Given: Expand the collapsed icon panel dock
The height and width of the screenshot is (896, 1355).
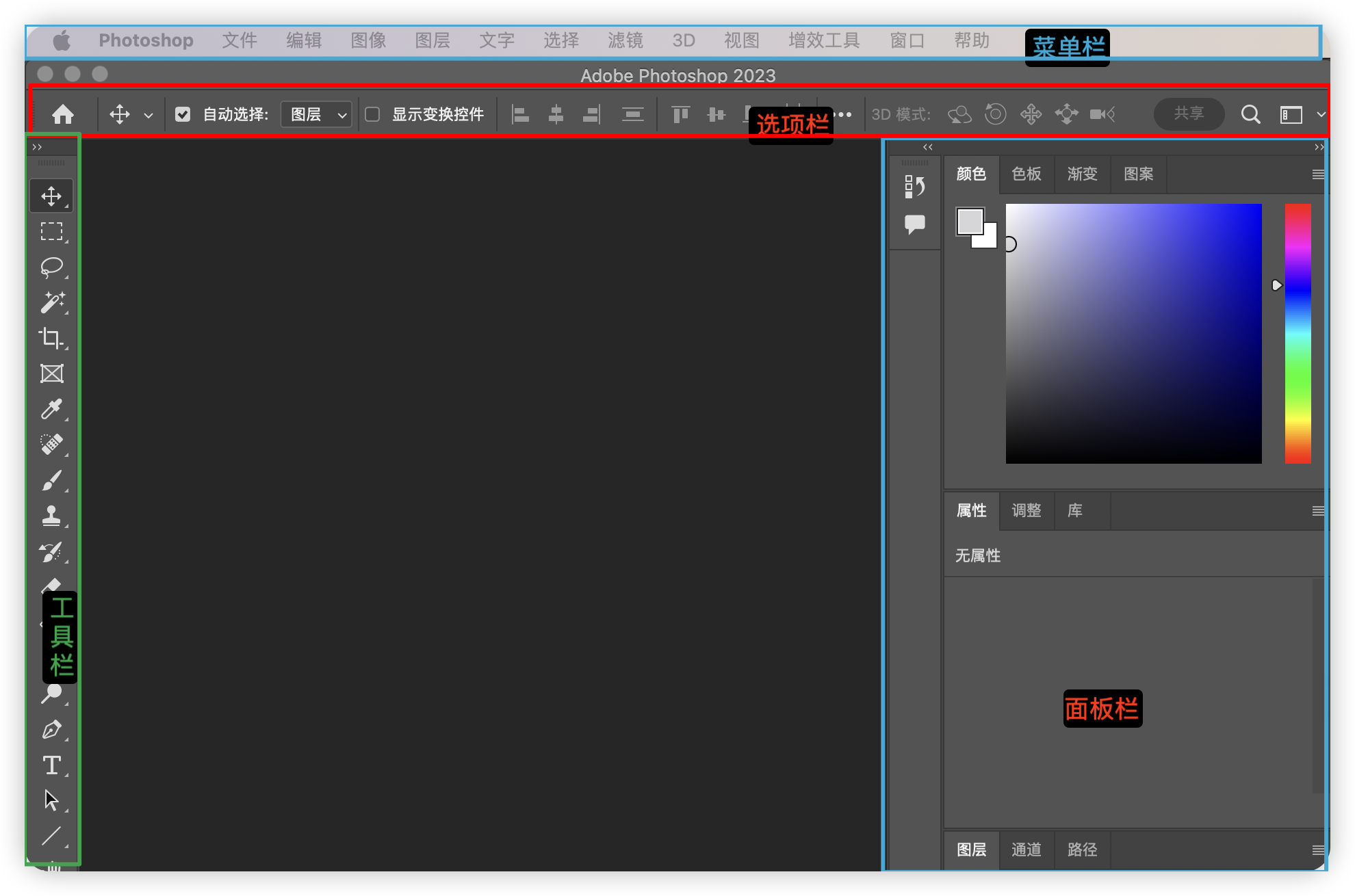Looking at the screenshot, I should (x=927, y=147).
